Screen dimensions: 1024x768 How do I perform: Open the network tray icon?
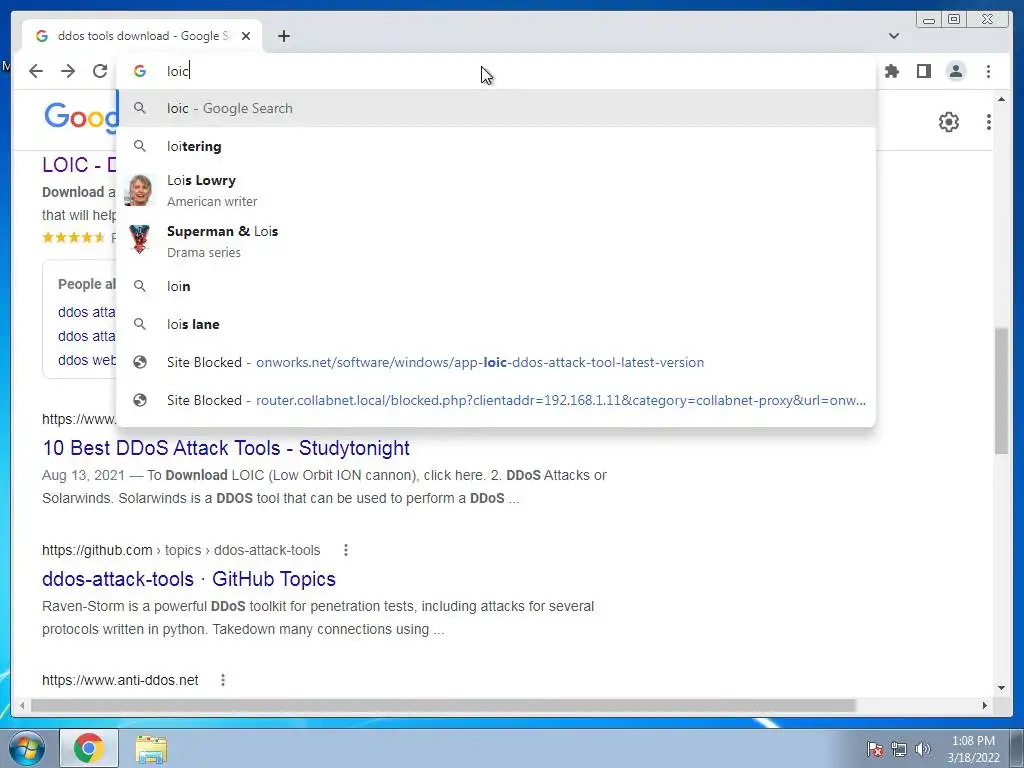pos(899,749)
